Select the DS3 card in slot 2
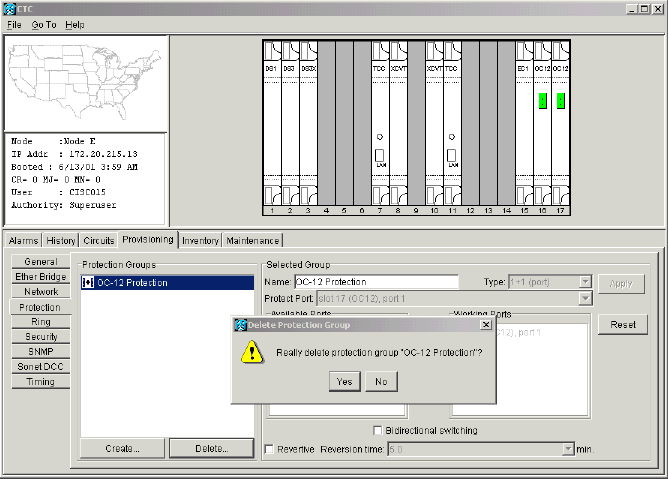668x479 pixels. (290, 124)
